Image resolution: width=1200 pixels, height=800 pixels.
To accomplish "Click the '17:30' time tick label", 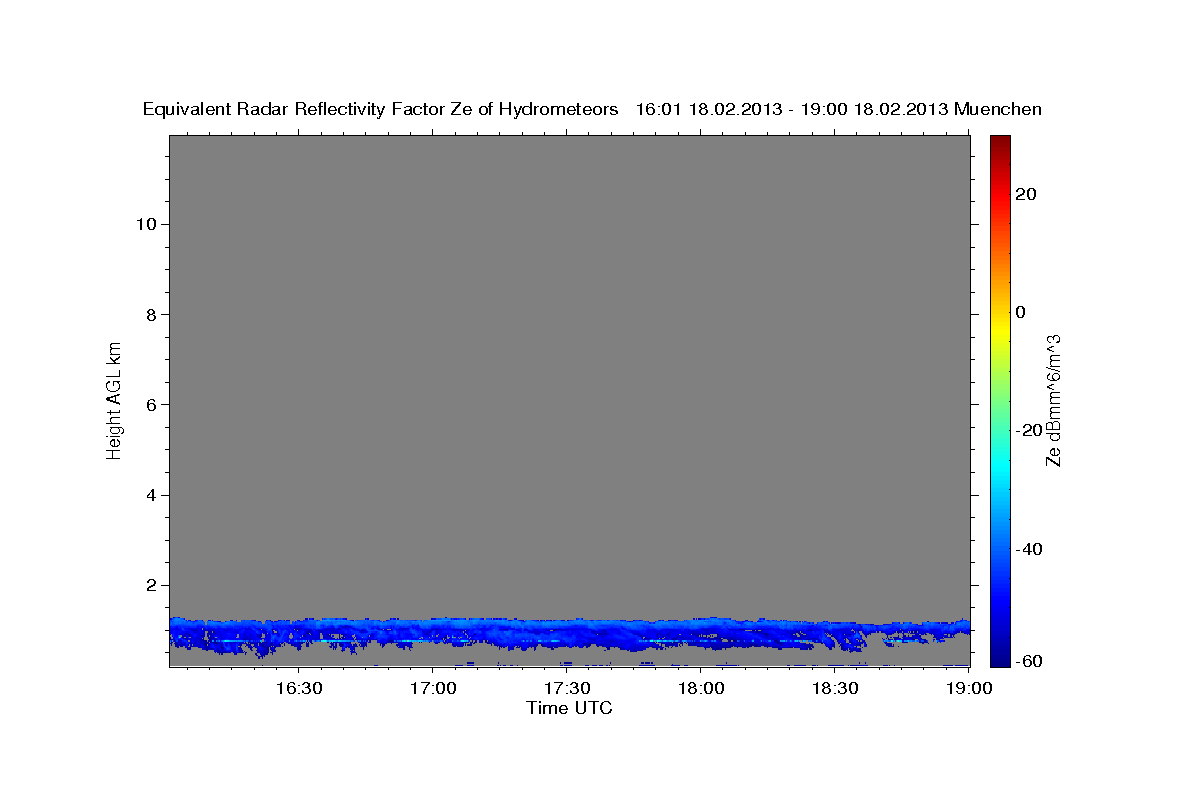I will pos(566,688).
